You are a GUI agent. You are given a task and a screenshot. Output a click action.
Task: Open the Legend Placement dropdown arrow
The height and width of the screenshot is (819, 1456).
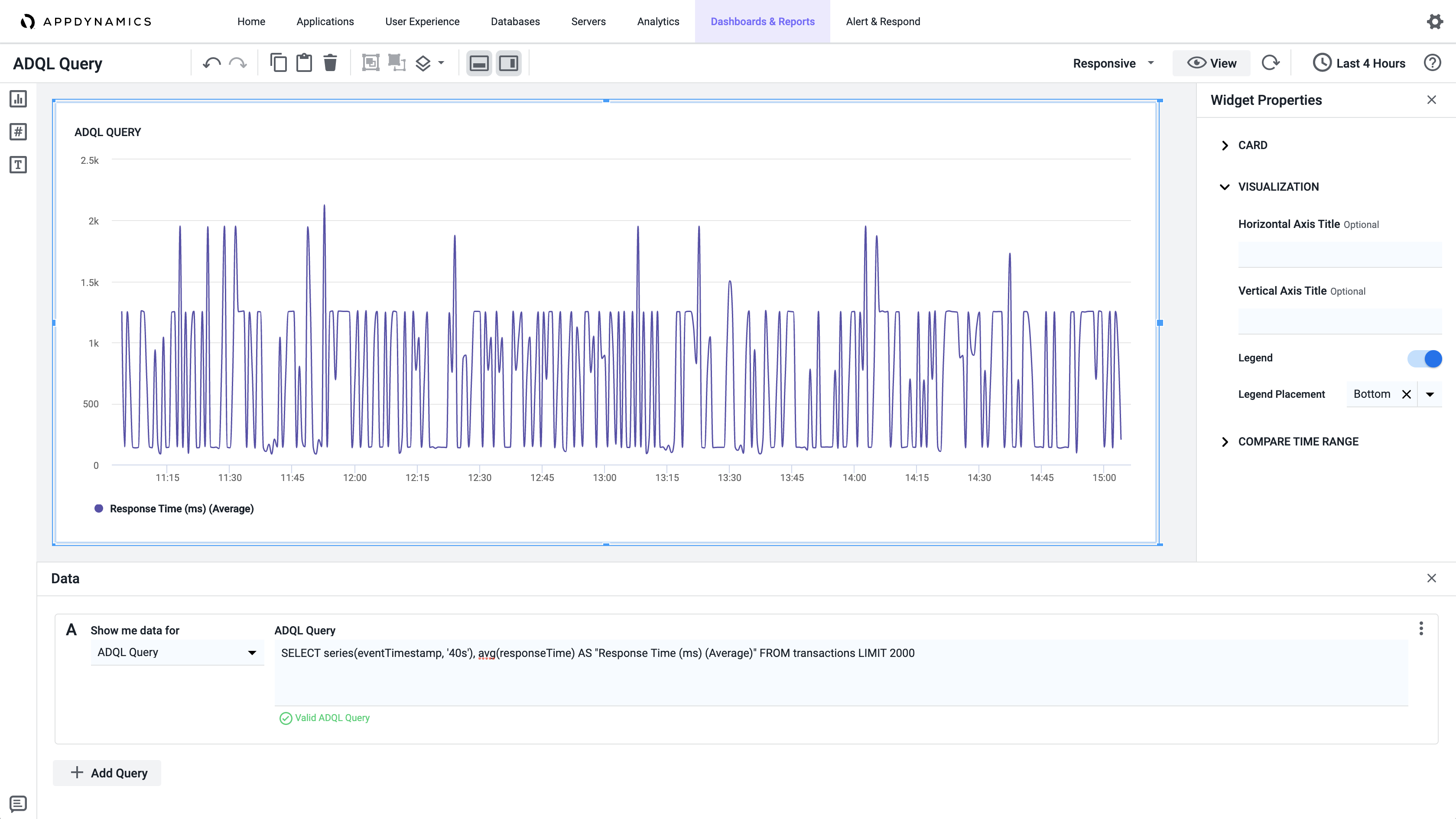[1430, 394]
